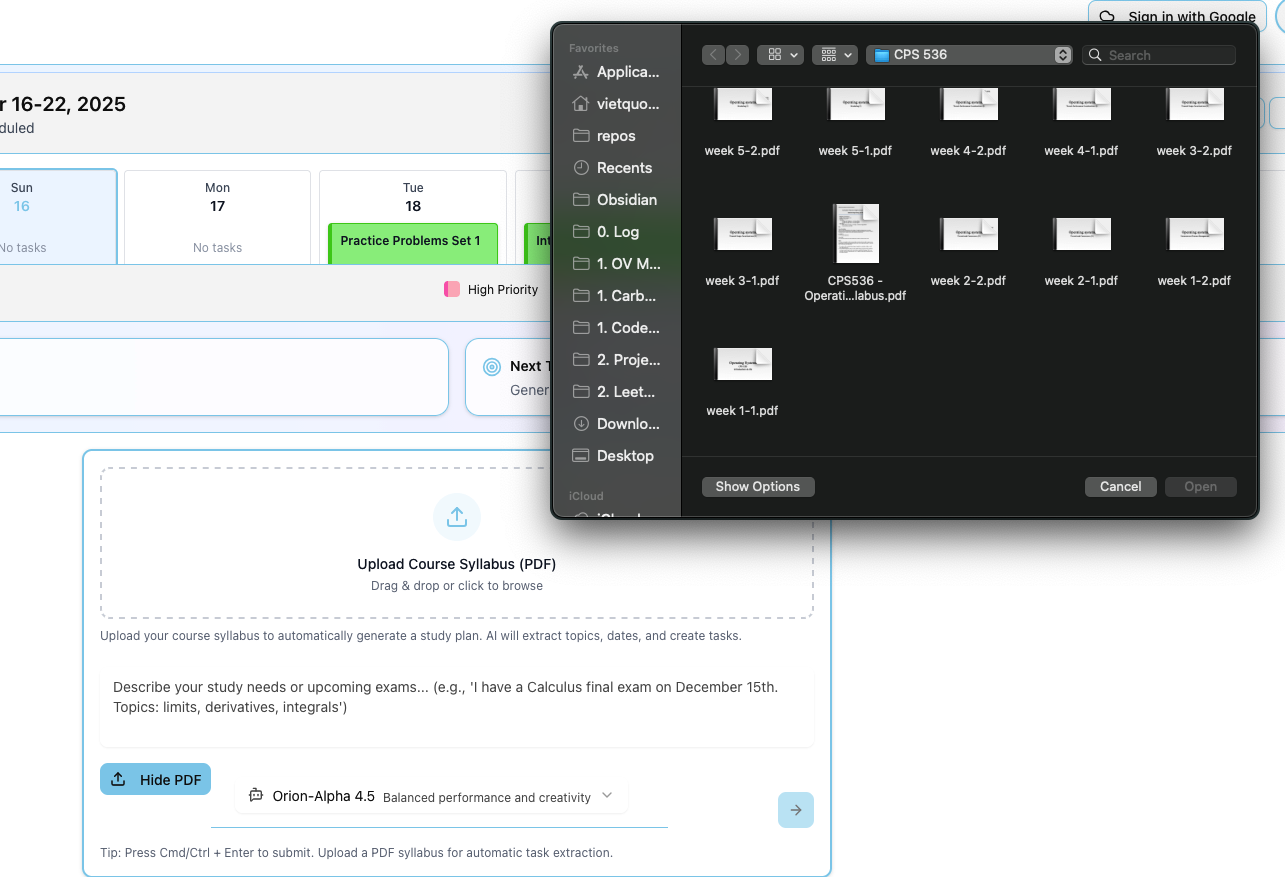This screenshot has height=877, width=1285.
Task: Click 'Drag & drop or click to browse'
Action: pos(457,586)
